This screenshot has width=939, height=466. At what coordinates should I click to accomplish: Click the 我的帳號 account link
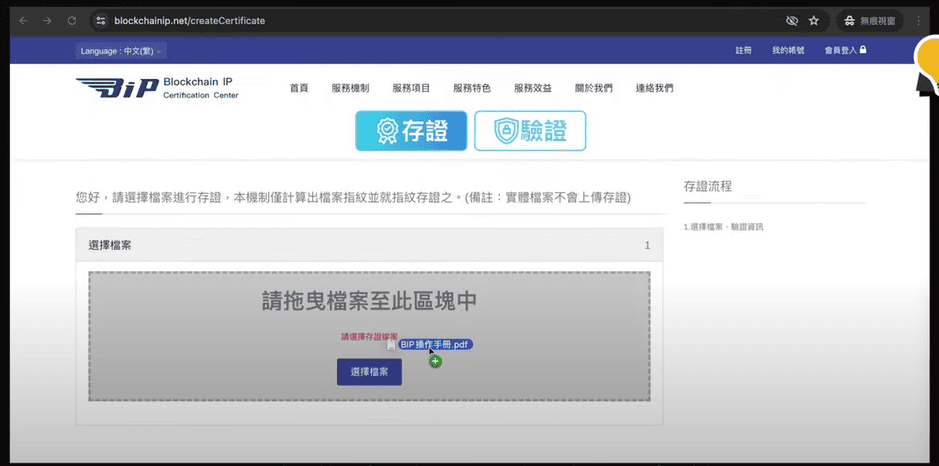click(788, 50)
